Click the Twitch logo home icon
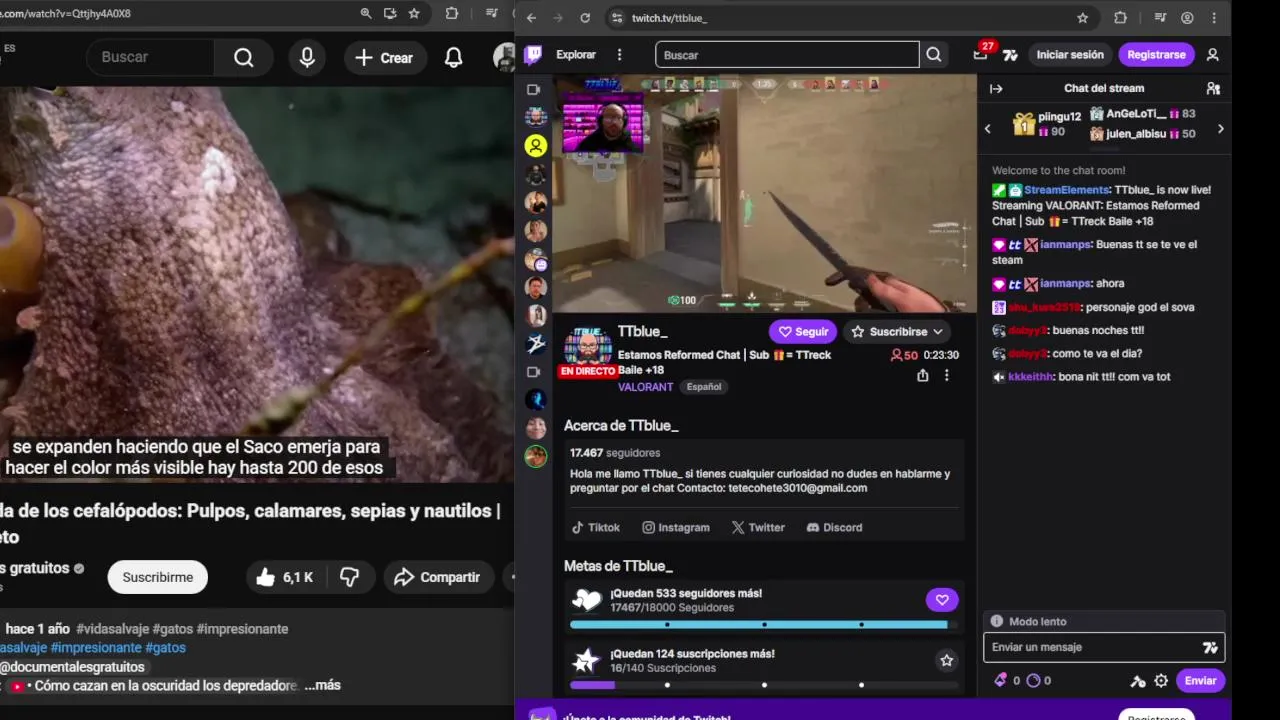 point(535,55)
